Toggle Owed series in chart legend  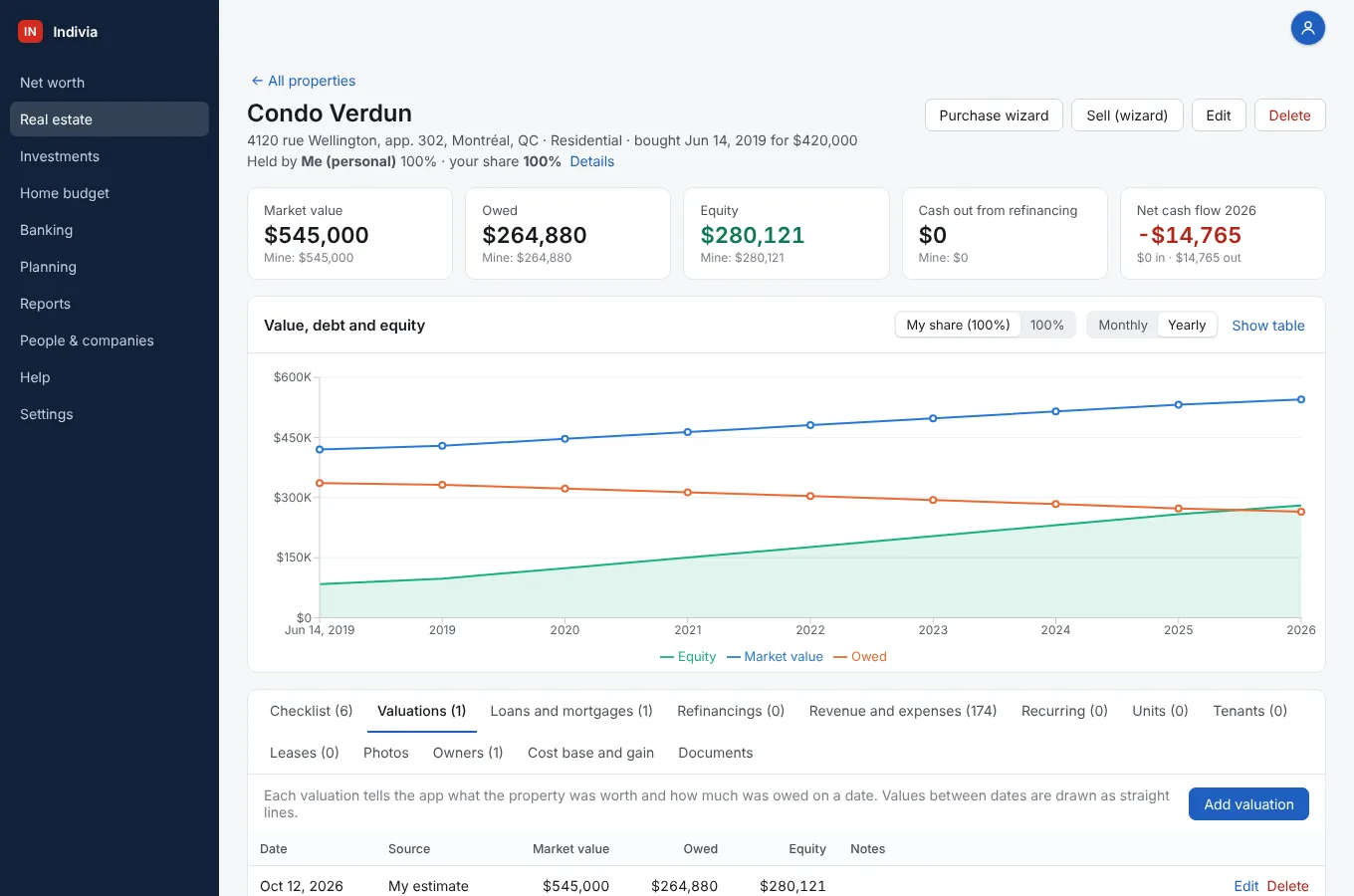click(860, 656)
